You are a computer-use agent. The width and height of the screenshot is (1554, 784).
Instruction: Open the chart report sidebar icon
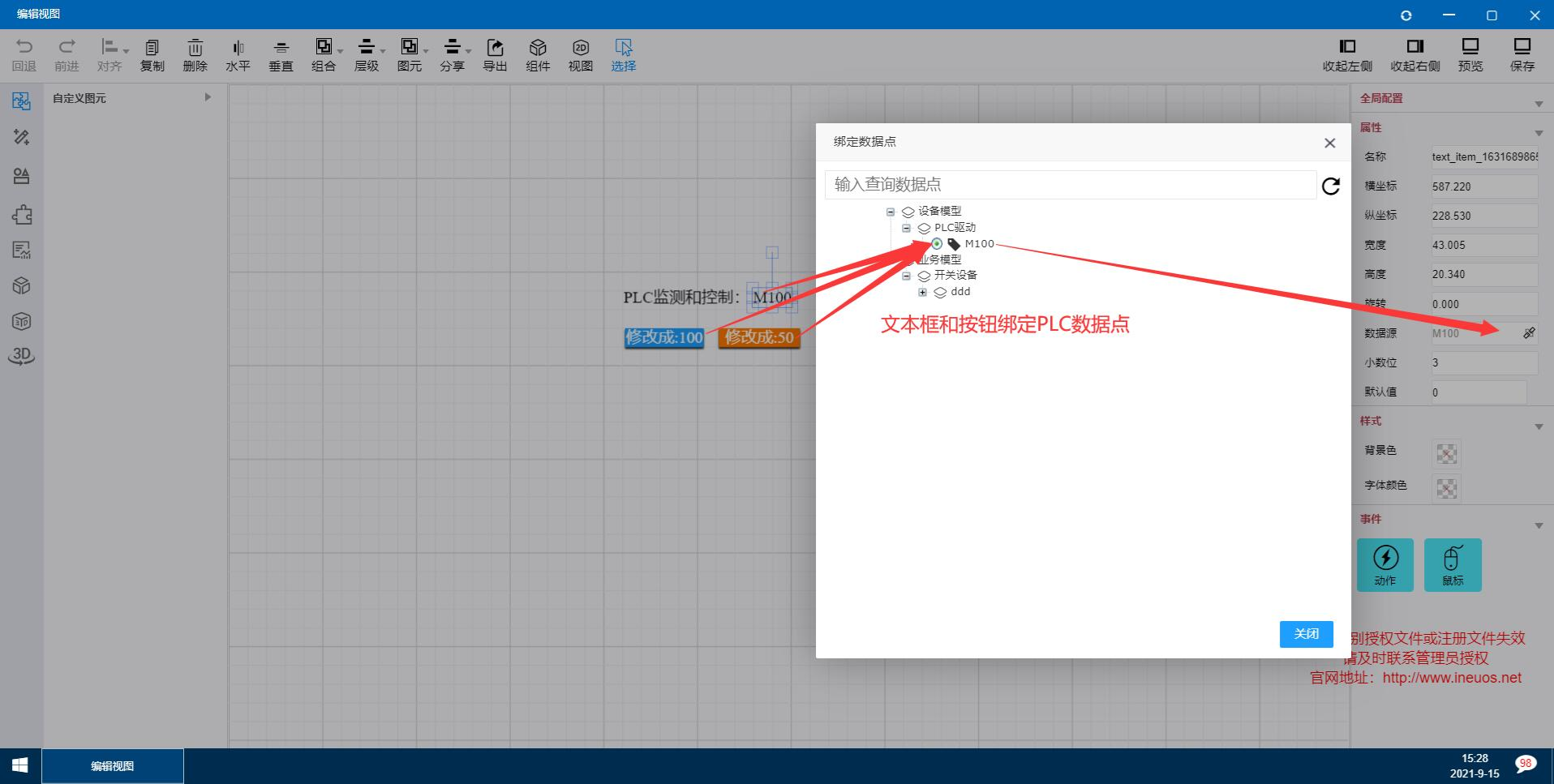click(22, 251)
